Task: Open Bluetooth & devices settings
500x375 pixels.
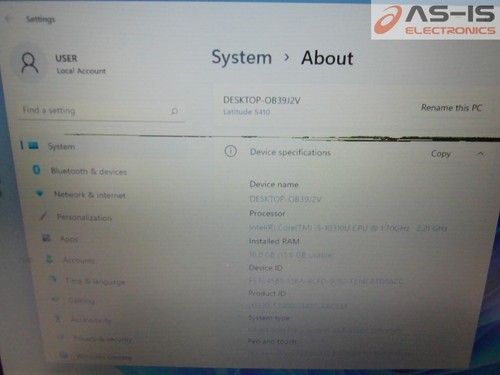Action: point(89,171)
